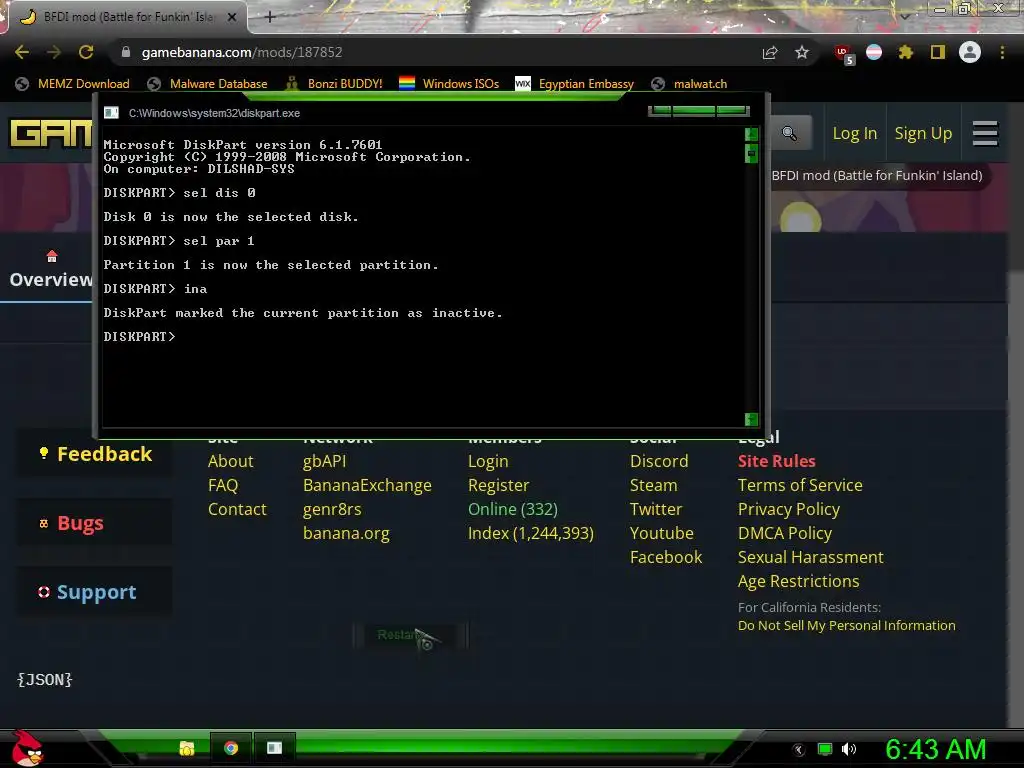1024x768 pixels.
Task: Open the Angry Birds start button
Action: (27, 748)
